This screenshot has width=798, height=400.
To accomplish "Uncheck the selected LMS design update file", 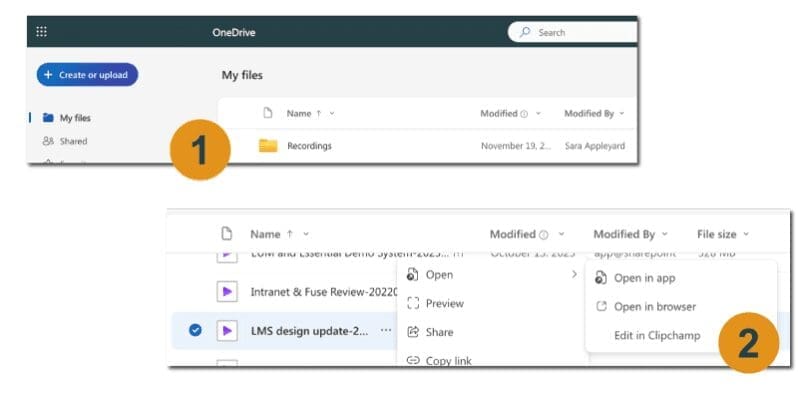I will tap(195, 330).
